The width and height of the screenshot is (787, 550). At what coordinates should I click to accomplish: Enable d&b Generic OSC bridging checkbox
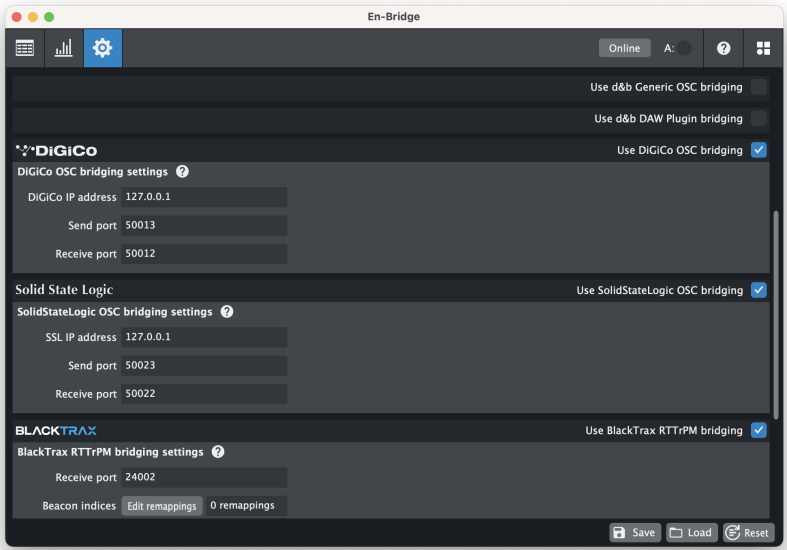click(759, 87)
